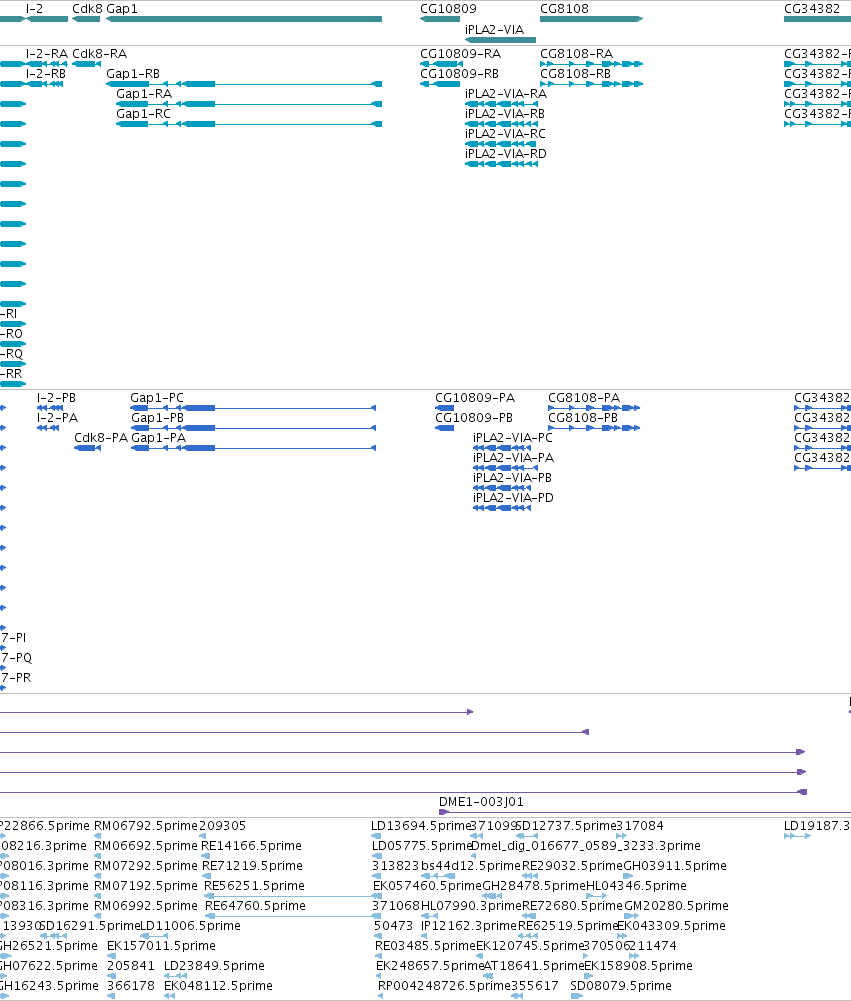This screenshot has height=1001, width=851.
Task: Click the CG10809-PA protein label
Action: tap(475, 398)
